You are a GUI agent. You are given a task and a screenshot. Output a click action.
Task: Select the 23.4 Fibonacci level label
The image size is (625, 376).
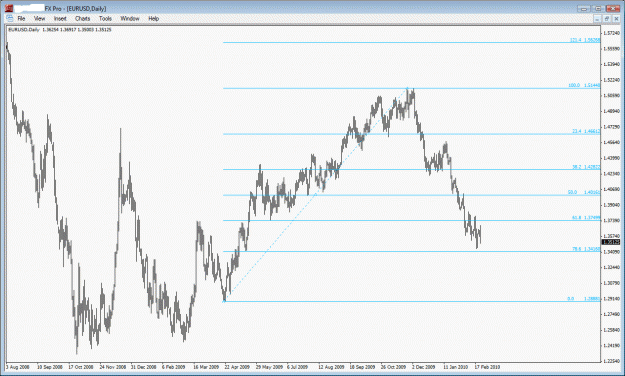click(x=586, y=131)
